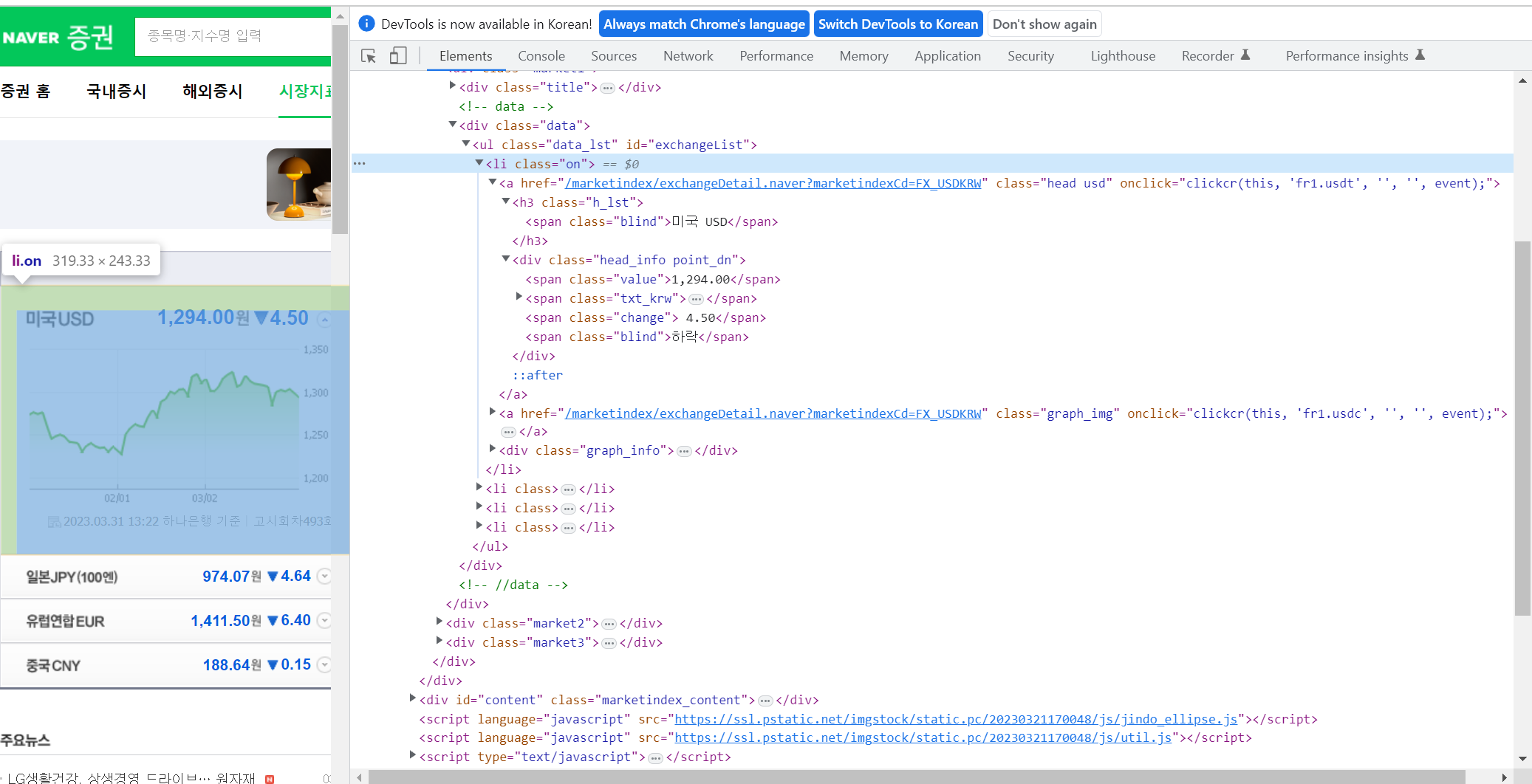Image resolution: width=1532 pixels, height=784 pixels.
Task: Select the Lighthouse tab
Action: point(1123,56)
